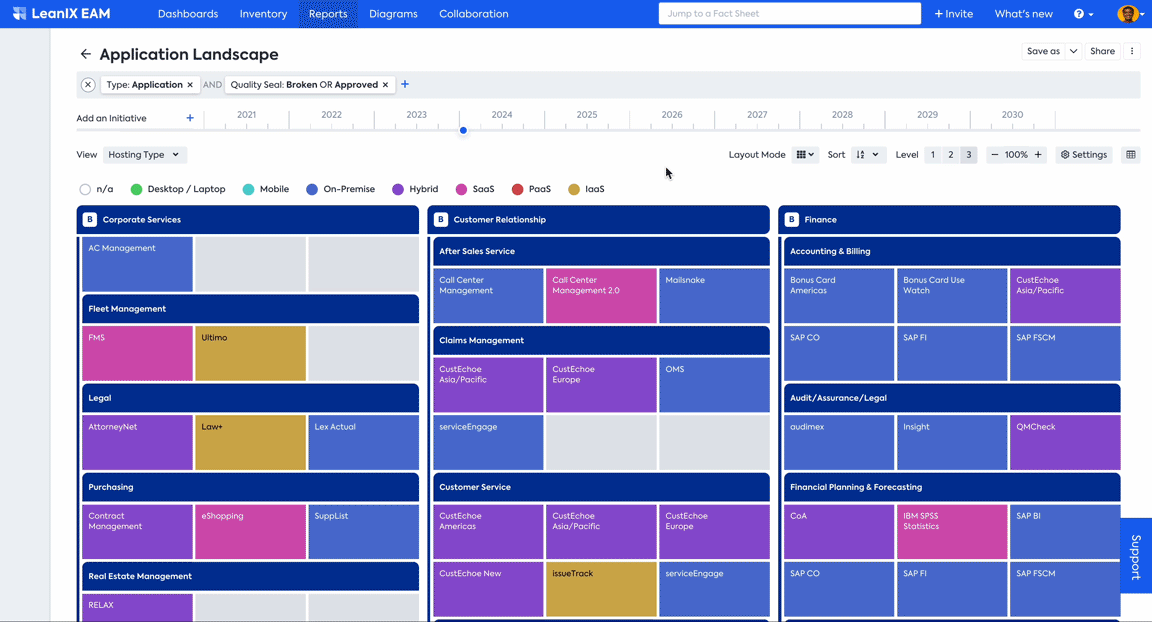The width and height of the screenshot is (1152, 622).
Task: Click the LeanIX EAM logo
Action: pos(62,13)
